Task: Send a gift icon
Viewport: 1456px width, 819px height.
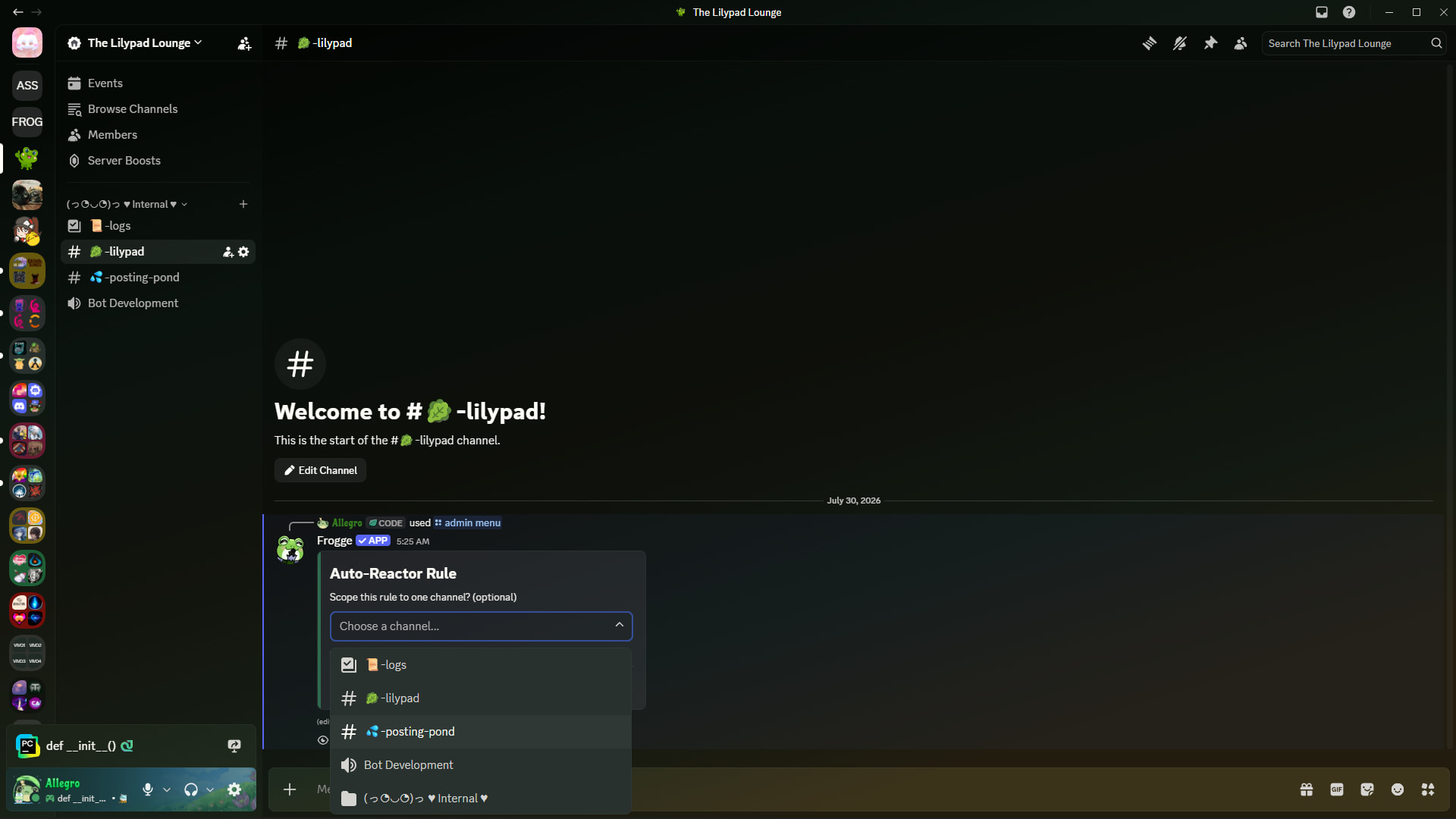Action: (1307, 789)
